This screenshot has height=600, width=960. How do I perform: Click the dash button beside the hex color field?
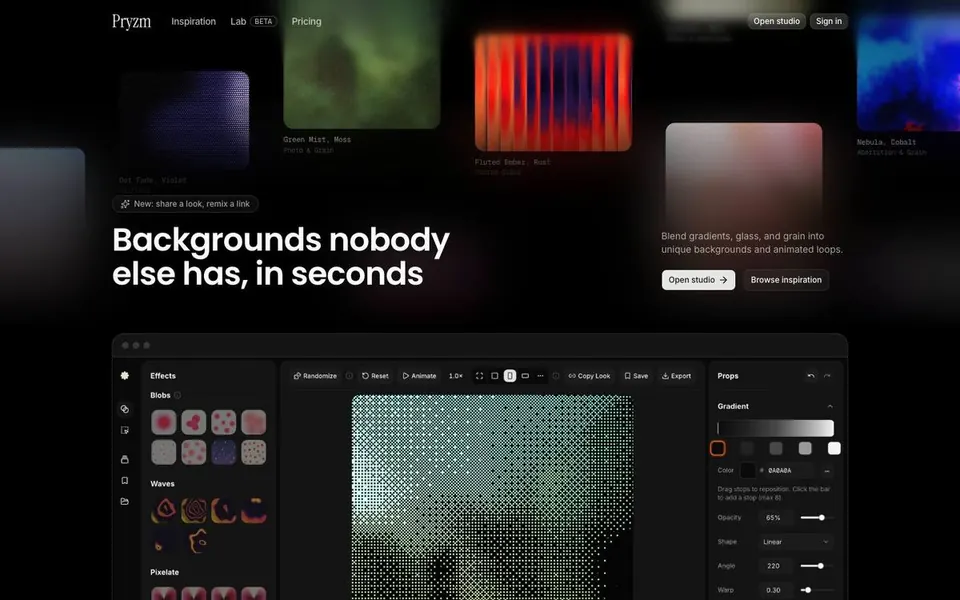(827, 471)
